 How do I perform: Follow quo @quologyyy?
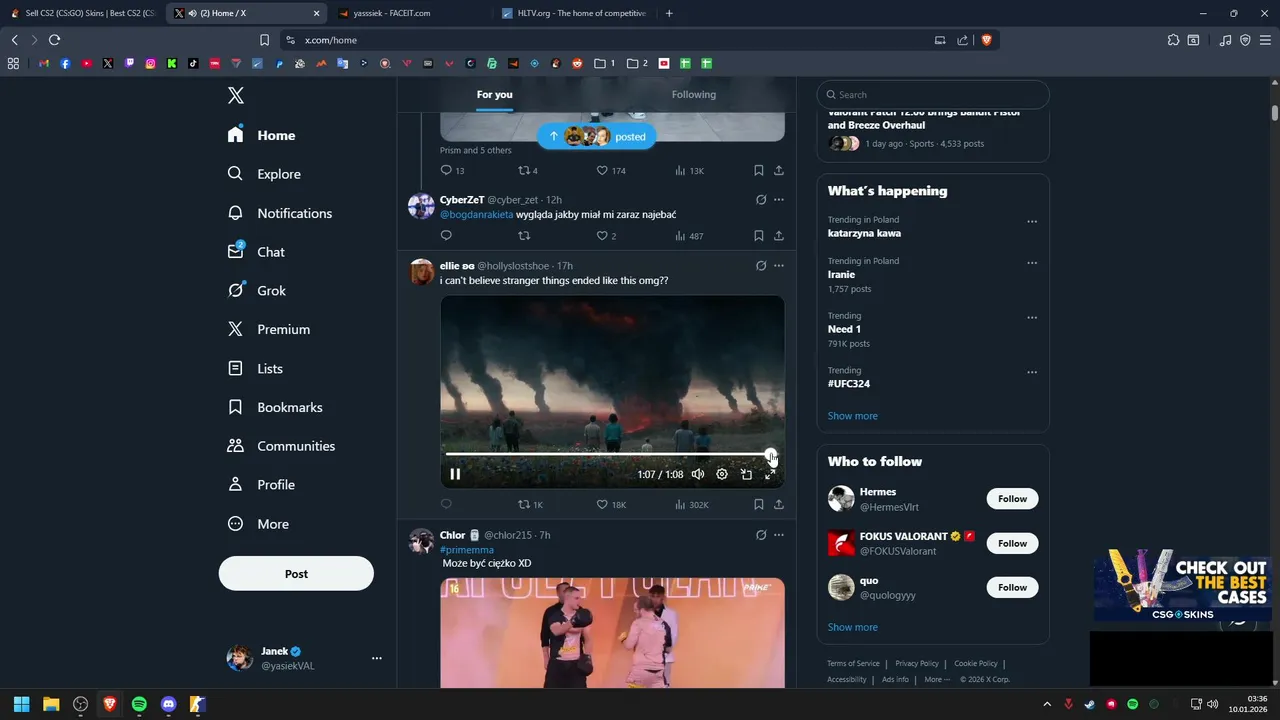[x=1012, y=587]
